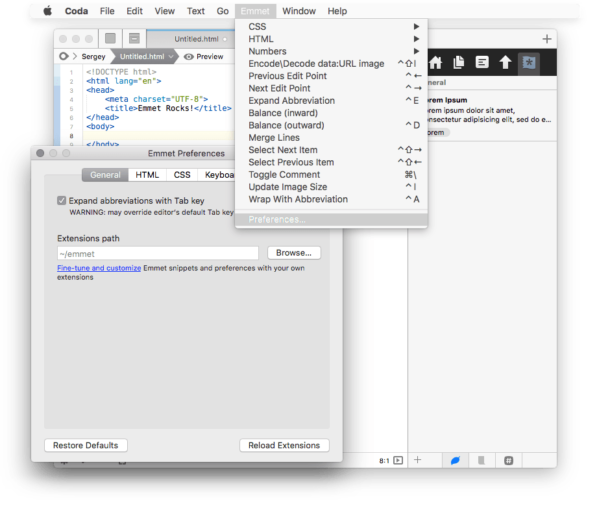610x519 pixels.
Task: Select the Lorem Ipsum clip entry
Action: (492, 118)
